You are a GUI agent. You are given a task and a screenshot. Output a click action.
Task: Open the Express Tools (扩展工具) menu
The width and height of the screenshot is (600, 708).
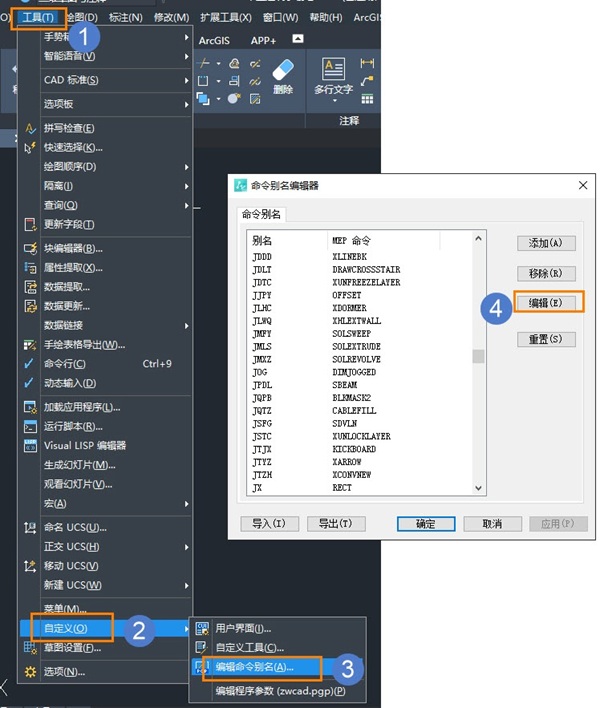coord(226,18)
